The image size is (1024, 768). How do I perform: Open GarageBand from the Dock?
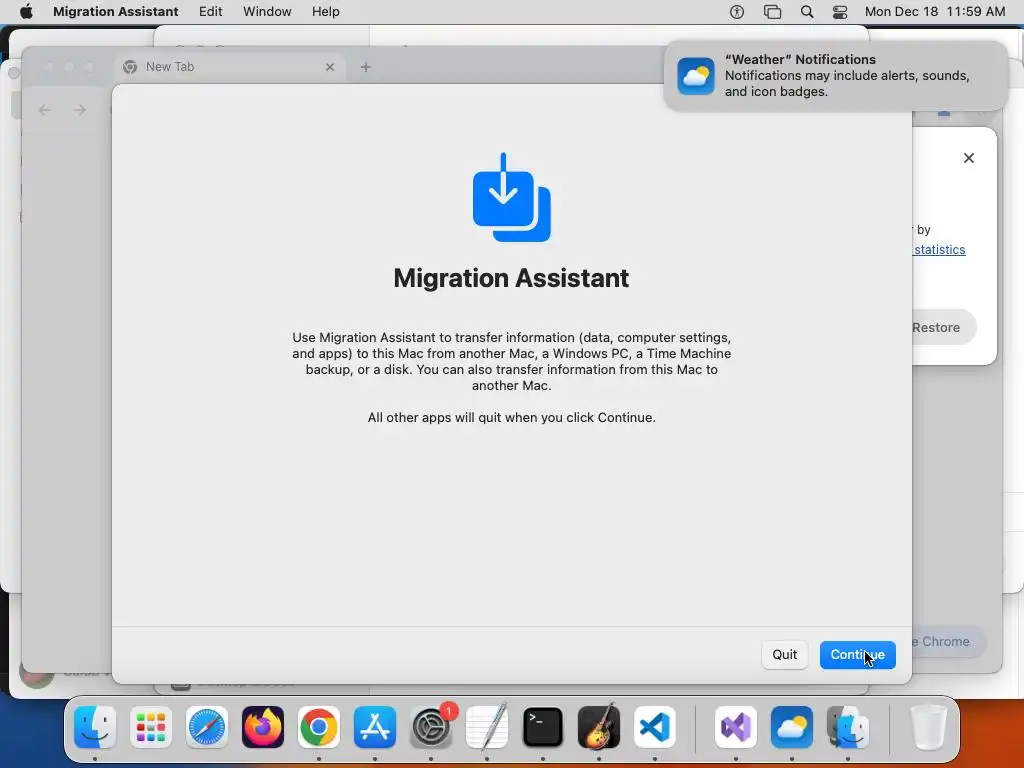pyautogui.click(x=599, y=727)
